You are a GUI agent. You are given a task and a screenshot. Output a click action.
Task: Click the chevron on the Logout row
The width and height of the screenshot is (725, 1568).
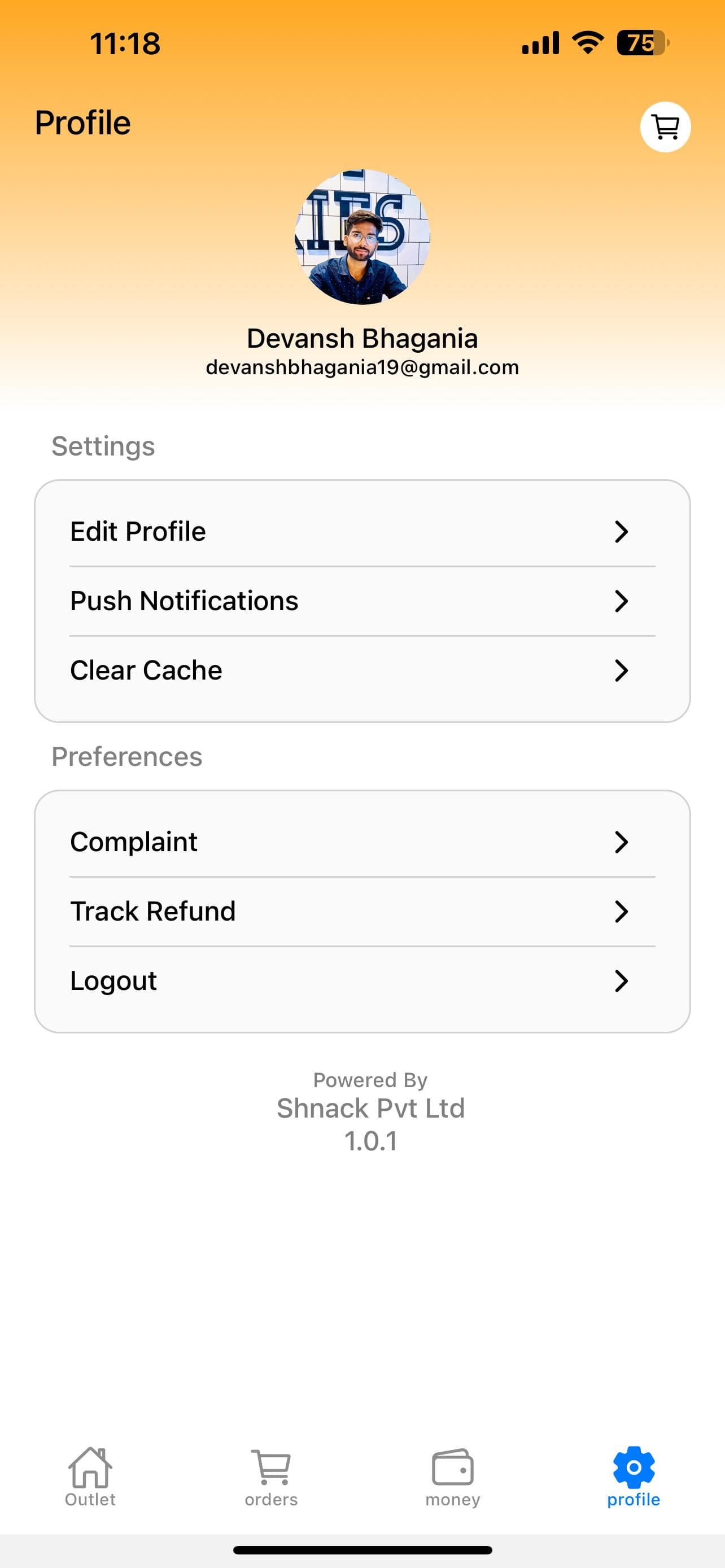pos(621,980)
